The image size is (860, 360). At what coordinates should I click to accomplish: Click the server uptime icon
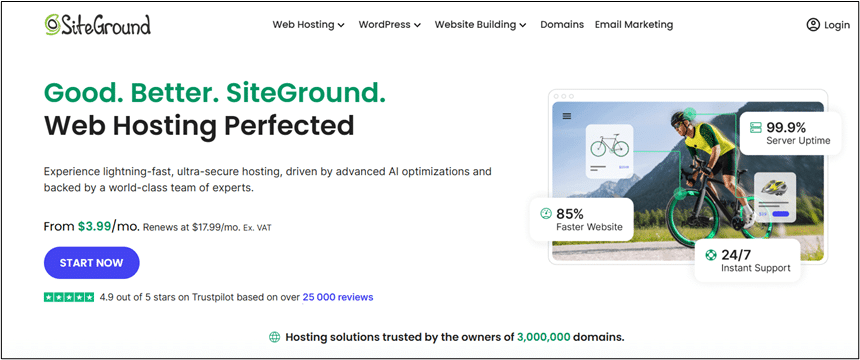click(x=755, y=128)
